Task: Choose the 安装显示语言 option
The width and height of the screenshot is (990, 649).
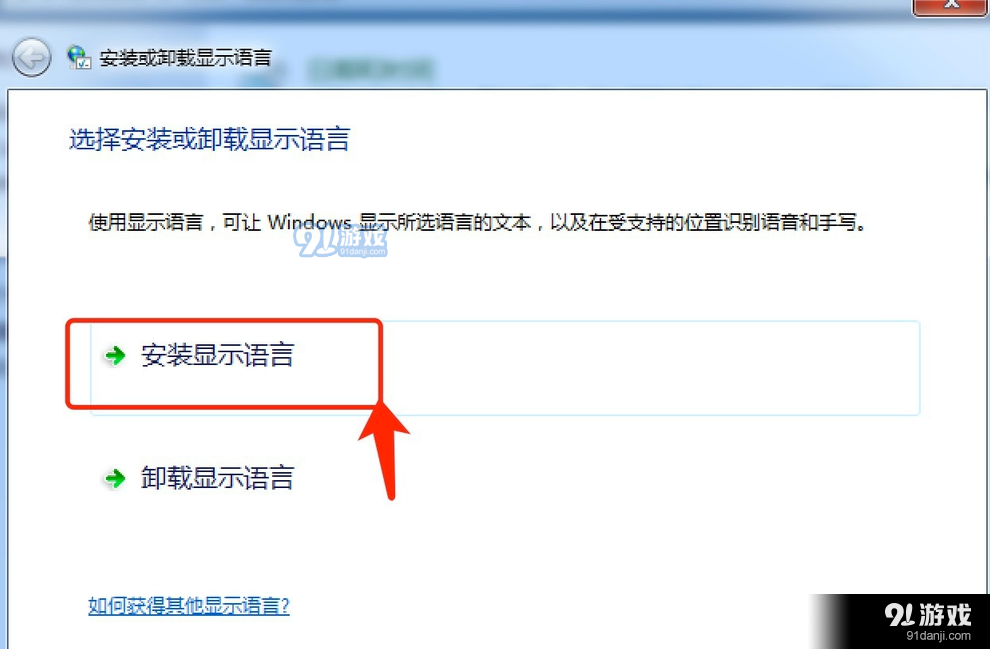Action: click(x=217, y=355)
